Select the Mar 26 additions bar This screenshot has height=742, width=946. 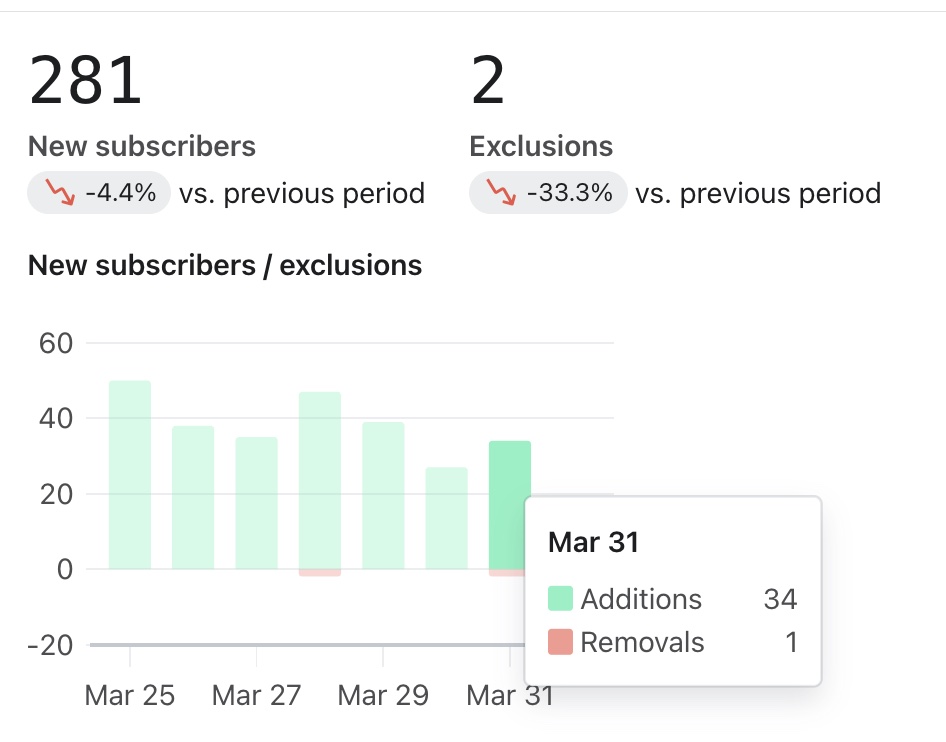(x=193, y=497)
